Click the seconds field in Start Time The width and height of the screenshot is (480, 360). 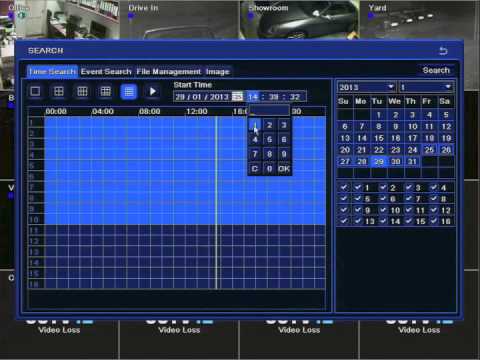(x=294, y=97)
